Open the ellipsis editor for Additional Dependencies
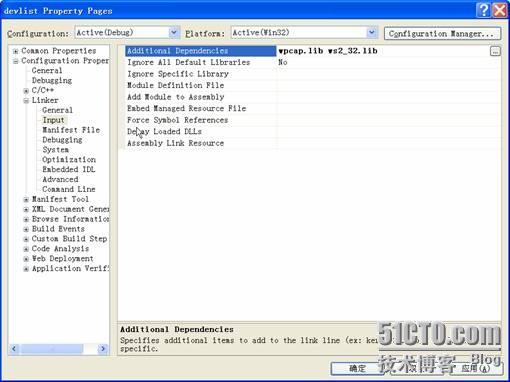Image resolution: width=510 pixels, height=382 pixels. (495, 51)
